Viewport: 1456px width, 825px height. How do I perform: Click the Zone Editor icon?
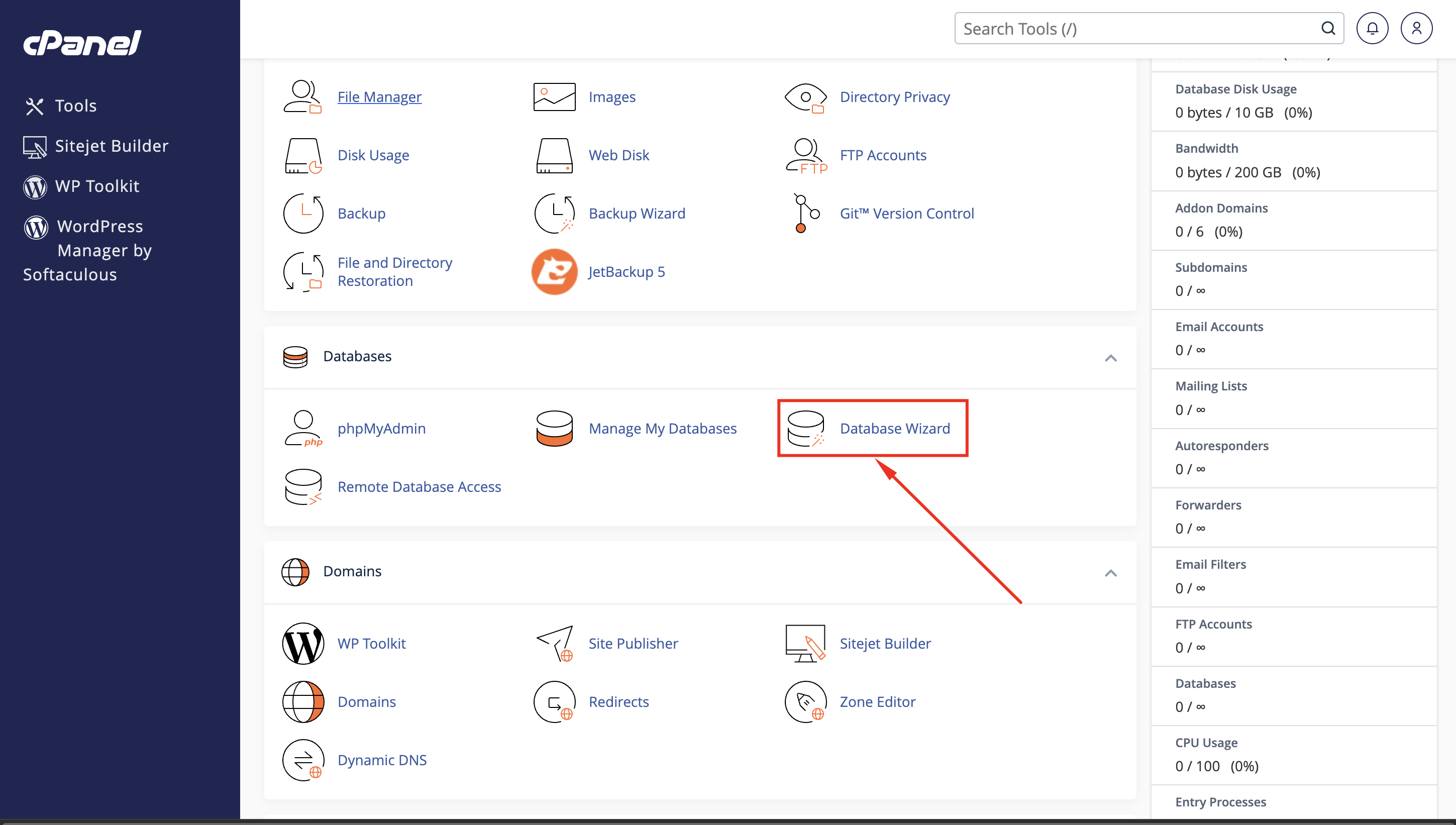(x=805, y=701)
